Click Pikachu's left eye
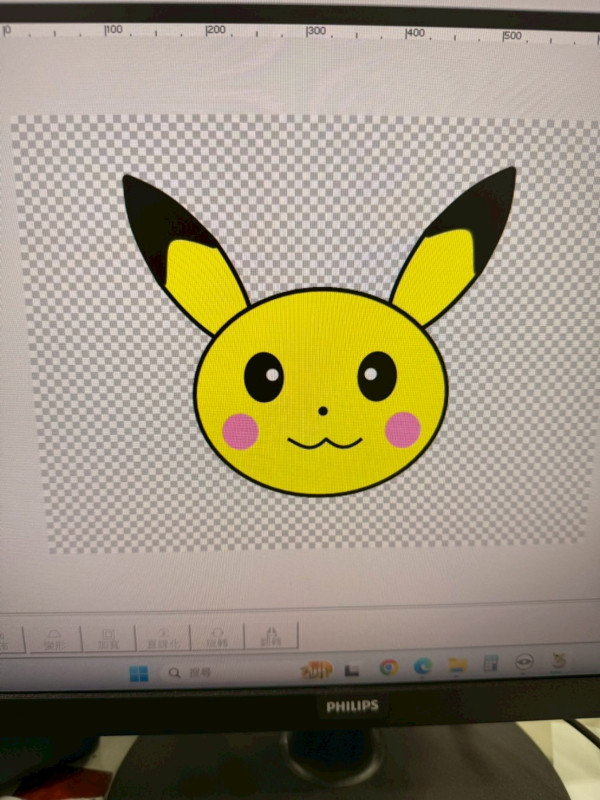The image size is (600, 800). point(264,377)
